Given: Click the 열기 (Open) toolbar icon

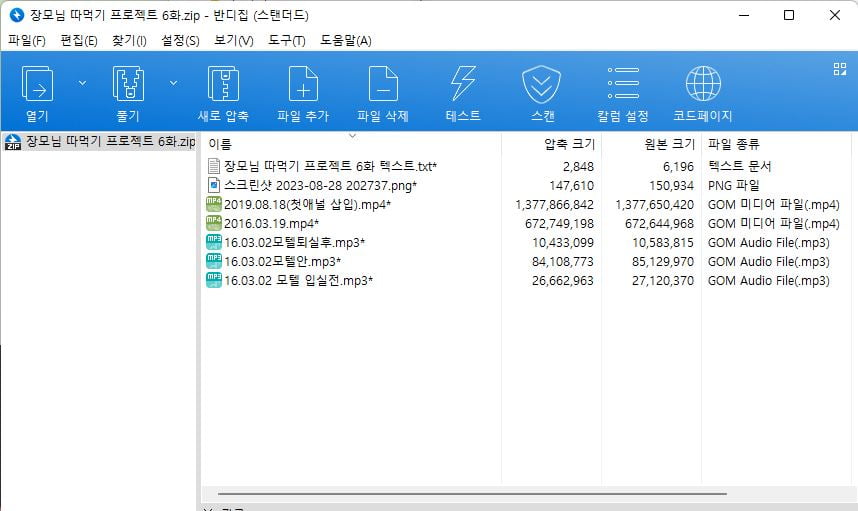Looking at the screenshot, I should [37, 84].
